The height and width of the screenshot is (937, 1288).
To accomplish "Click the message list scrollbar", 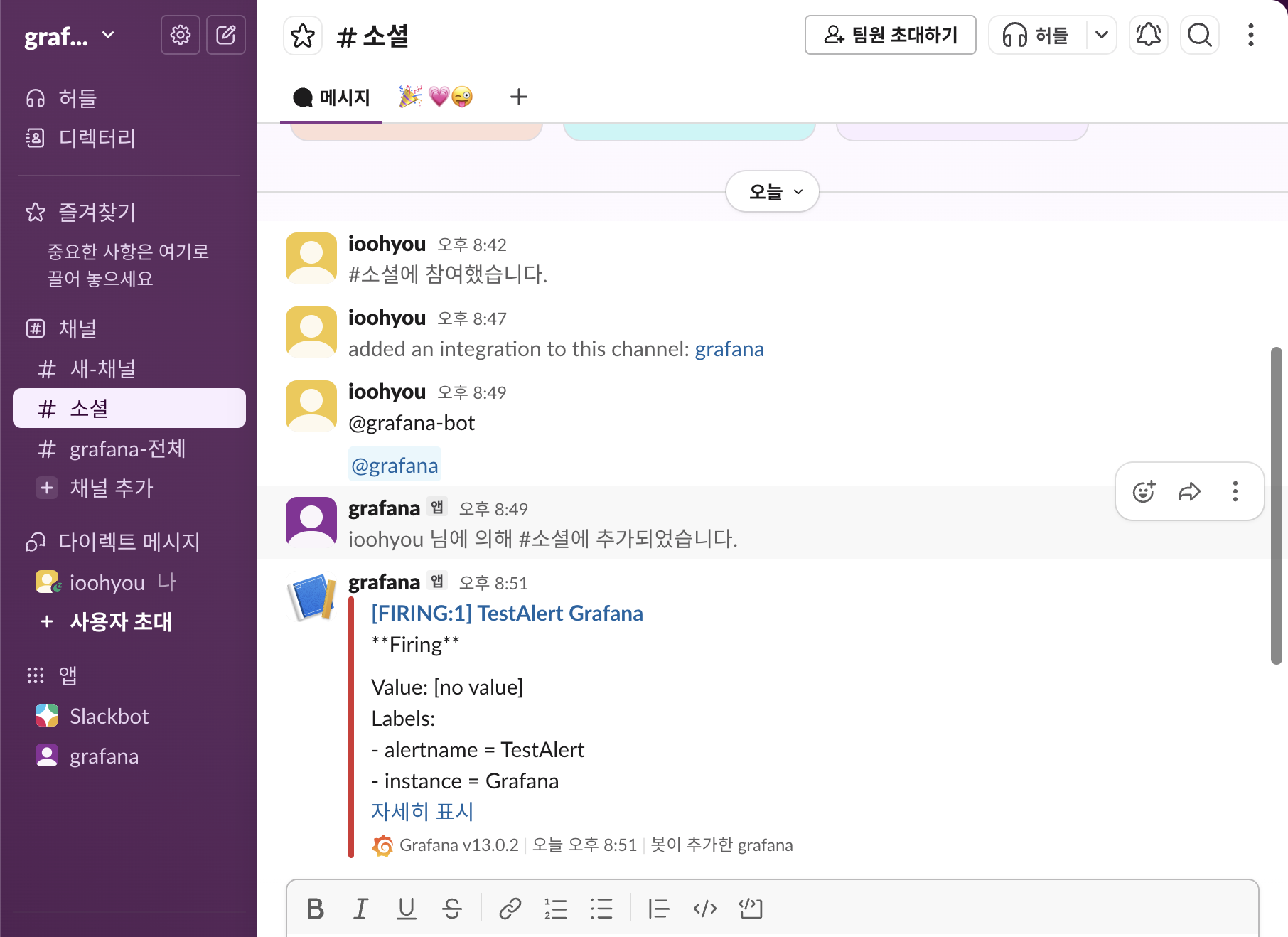I will tap(1277, 505).
